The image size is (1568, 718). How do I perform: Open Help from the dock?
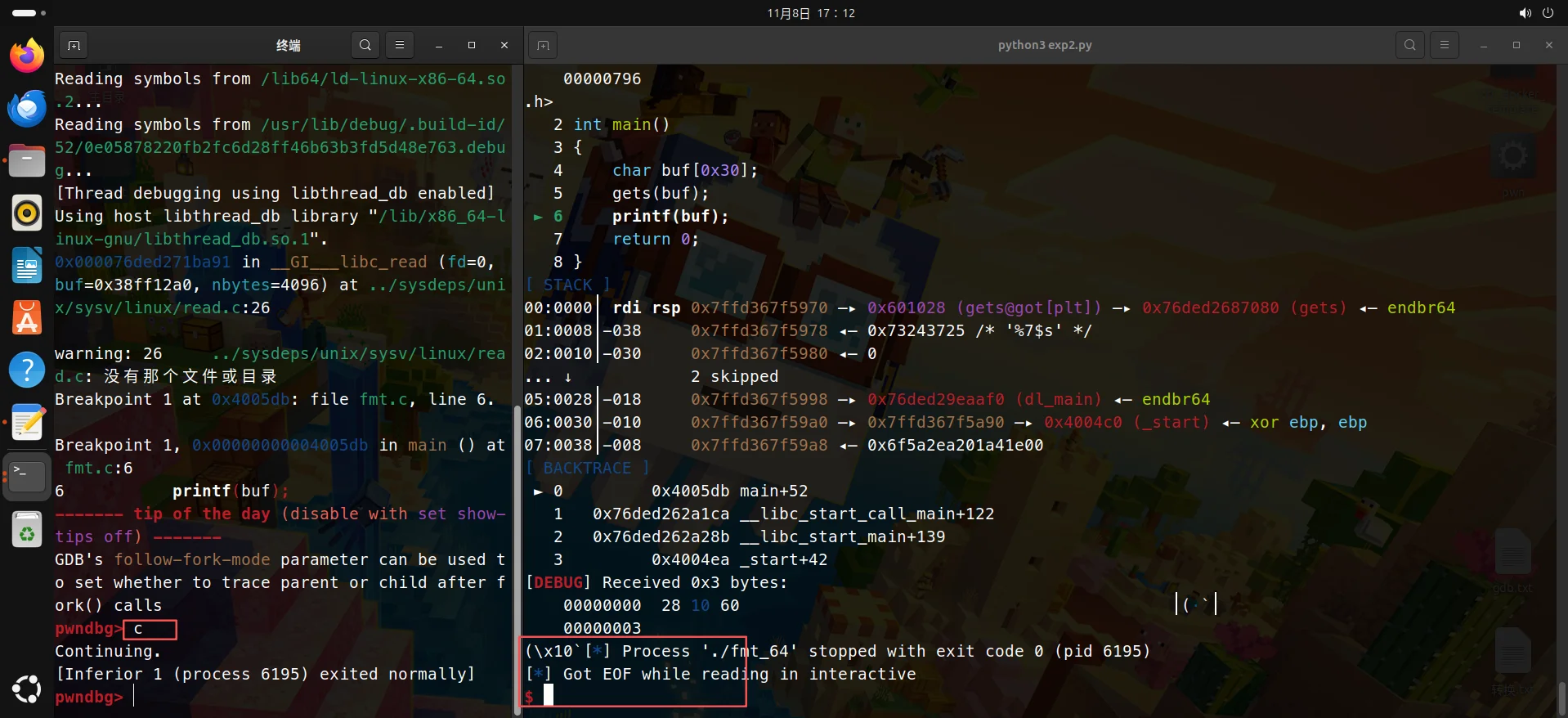[27, 370]
